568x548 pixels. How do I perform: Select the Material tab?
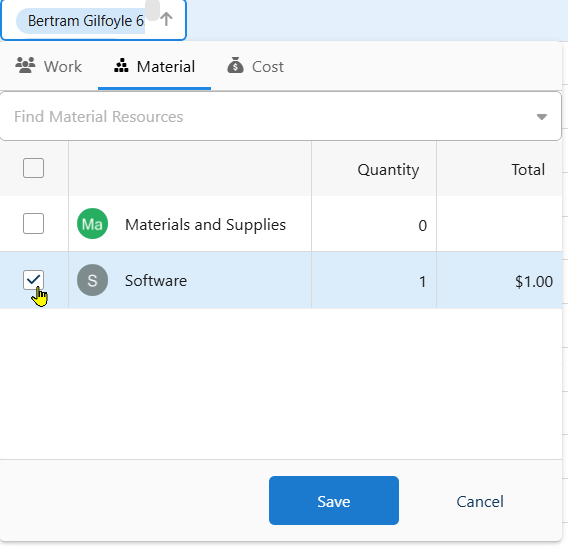point(154,67)
